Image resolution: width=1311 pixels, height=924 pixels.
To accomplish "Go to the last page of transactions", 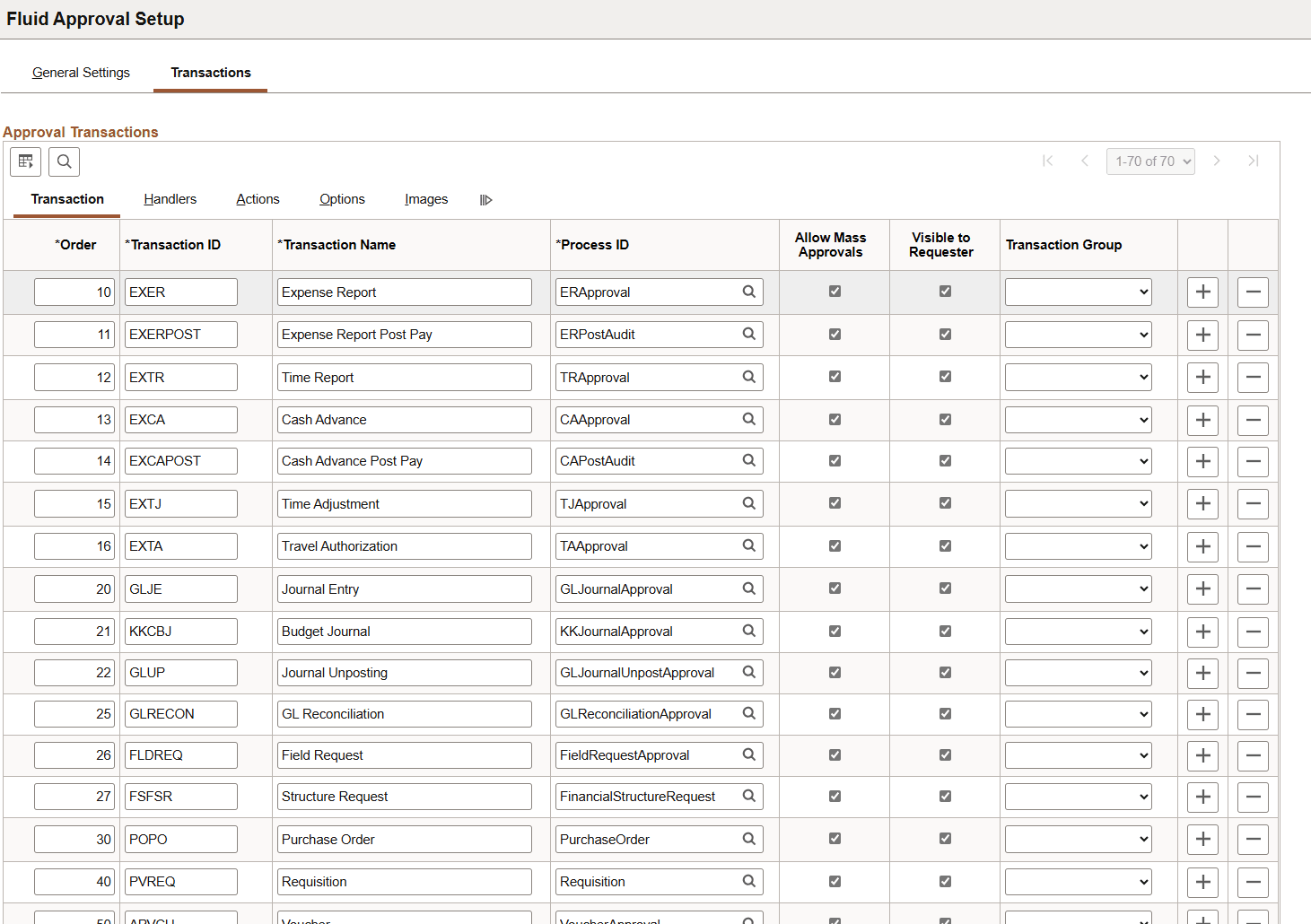I will point(1254,161).
